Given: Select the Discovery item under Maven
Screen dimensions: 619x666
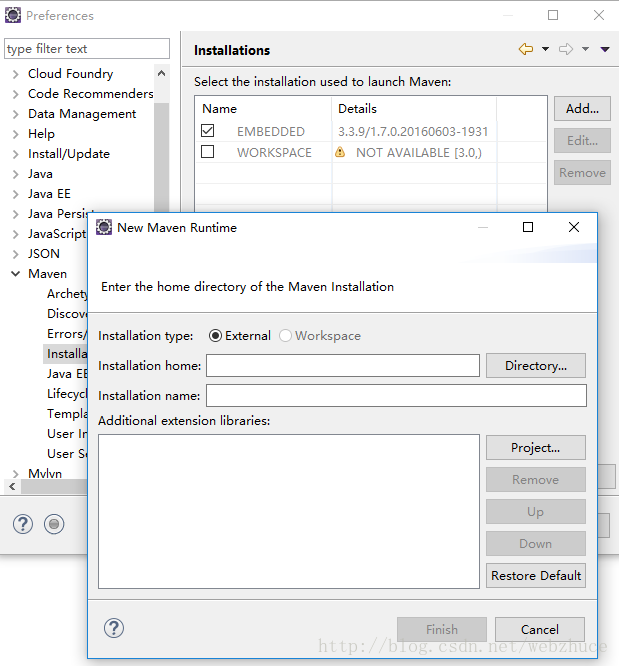Looking at the screenshot, I should click(x=67, y=314).
